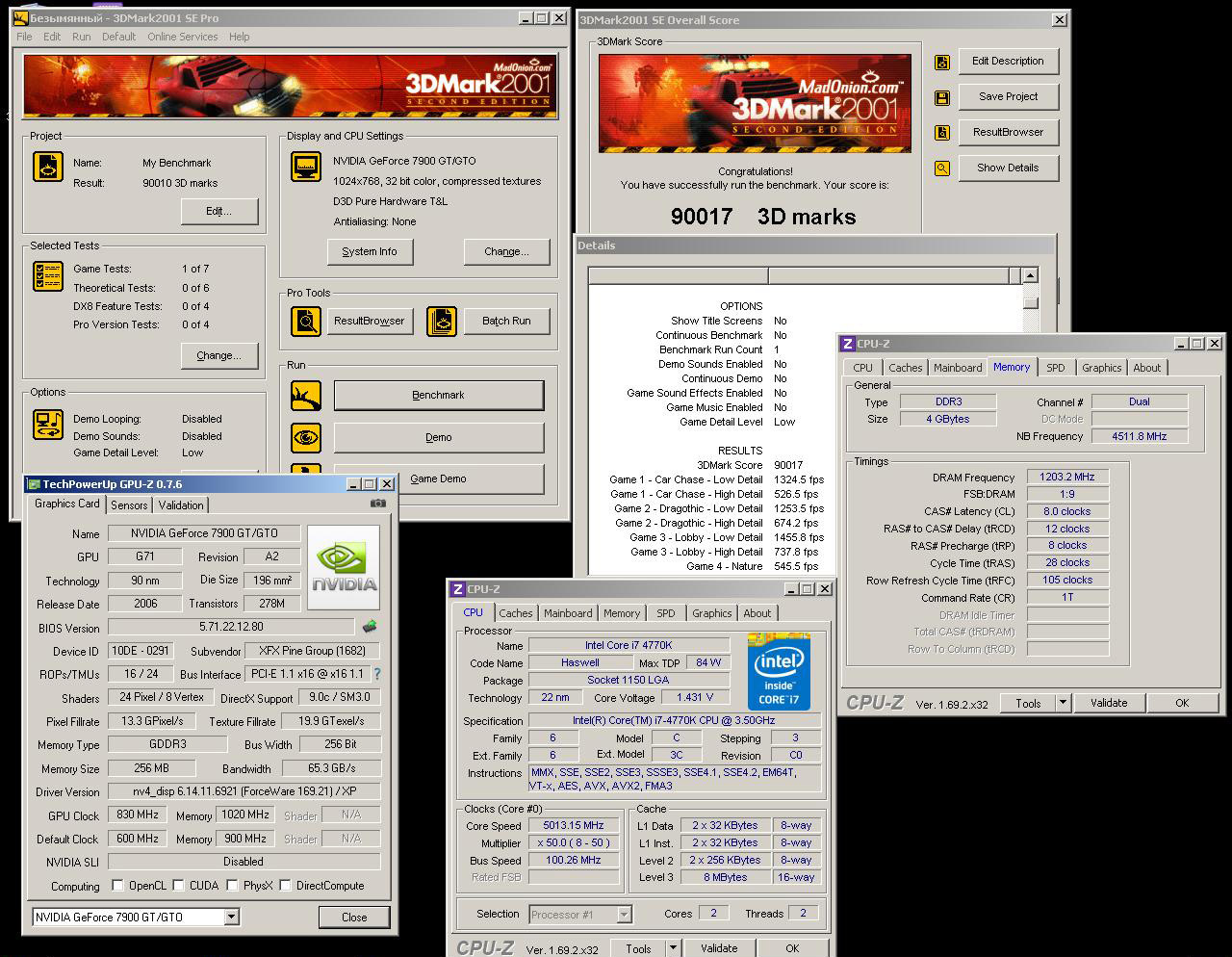Click the Batch Run icon in Pro Tools
The image size is (1232, 957).
(442, 321)
